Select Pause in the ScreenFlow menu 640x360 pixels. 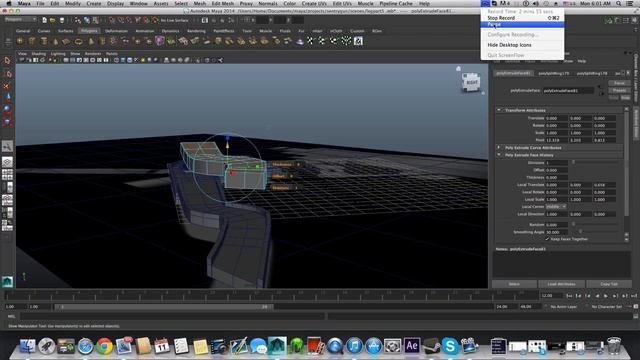pos(522,24)
